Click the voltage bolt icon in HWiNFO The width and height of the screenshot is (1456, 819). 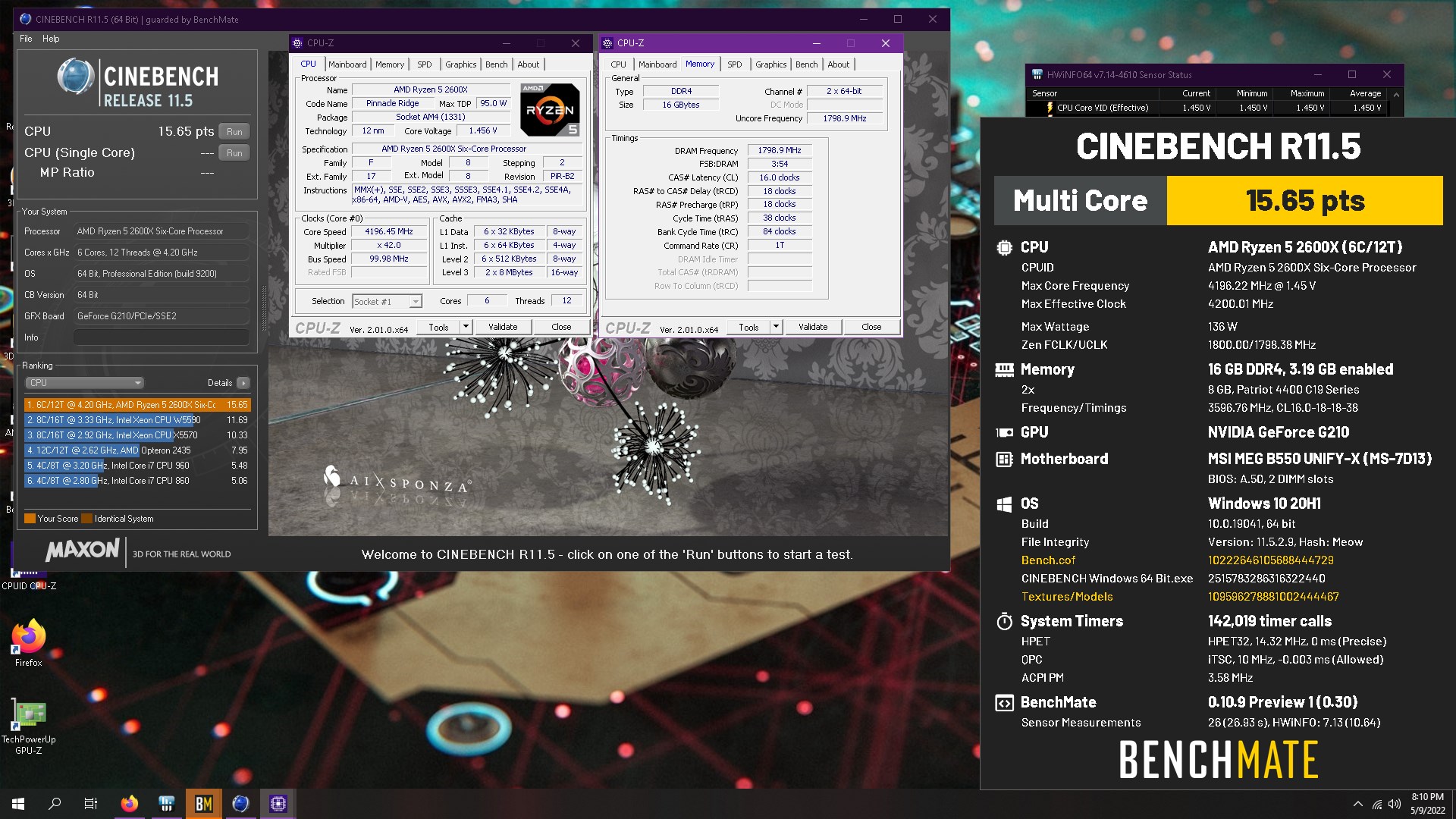coord(1050,108)
